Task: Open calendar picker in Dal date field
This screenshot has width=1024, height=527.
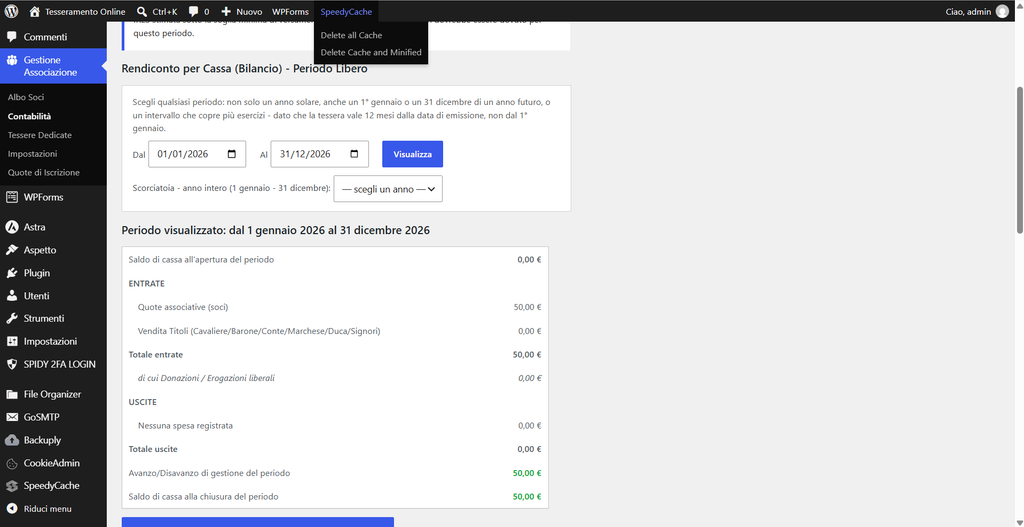Action: click(232, 154)
